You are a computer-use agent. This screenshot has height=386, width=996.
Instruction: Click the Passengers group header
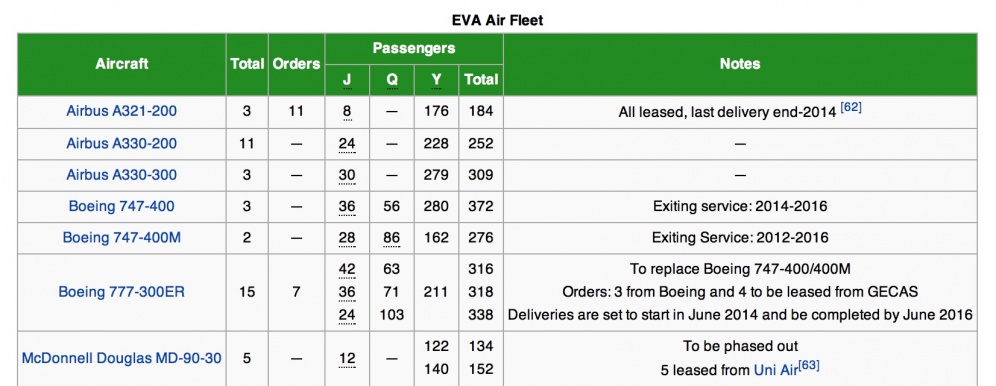[x=414, y=48]
